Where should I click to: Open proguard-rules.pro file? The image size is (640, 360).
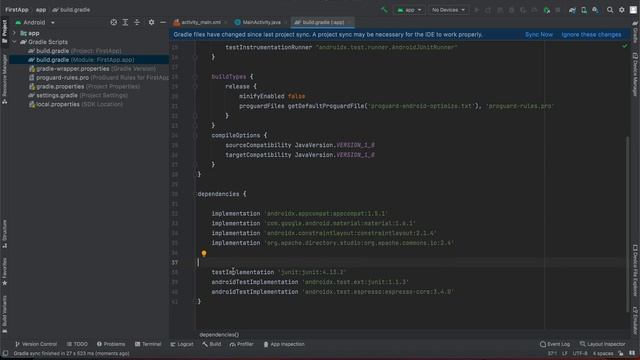pyautogui.click(x=99, y=78)
